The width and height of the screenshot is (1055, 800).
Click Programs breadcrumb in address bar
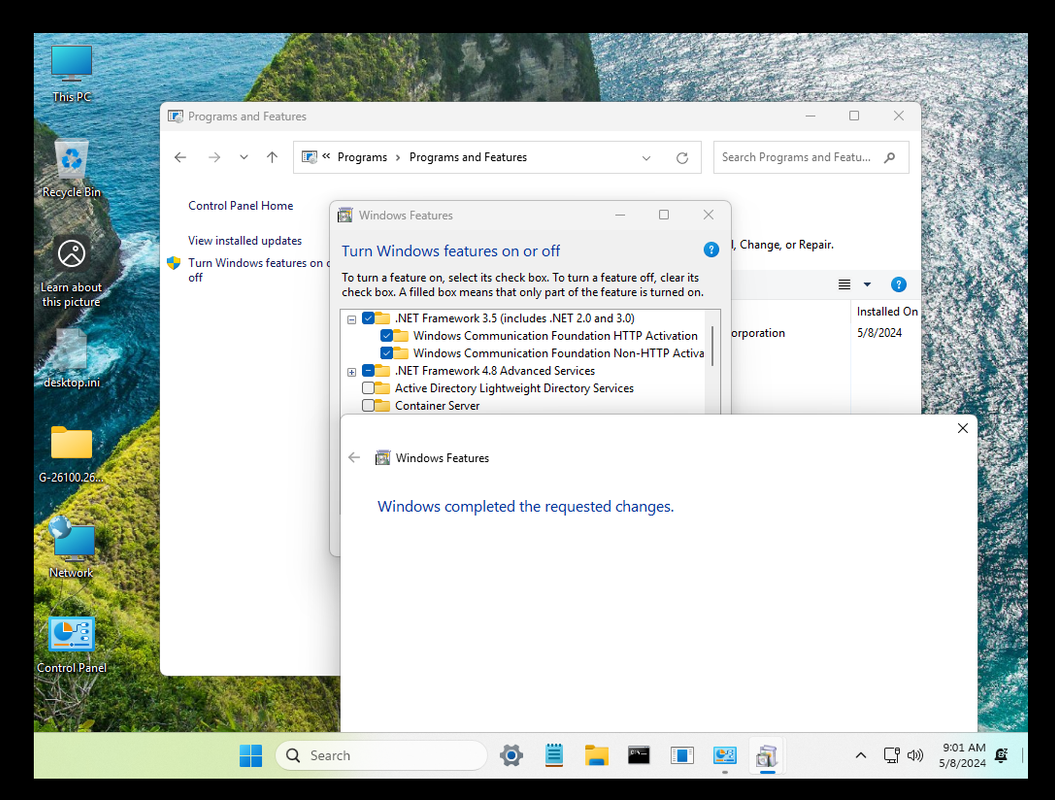coord(362,157)
